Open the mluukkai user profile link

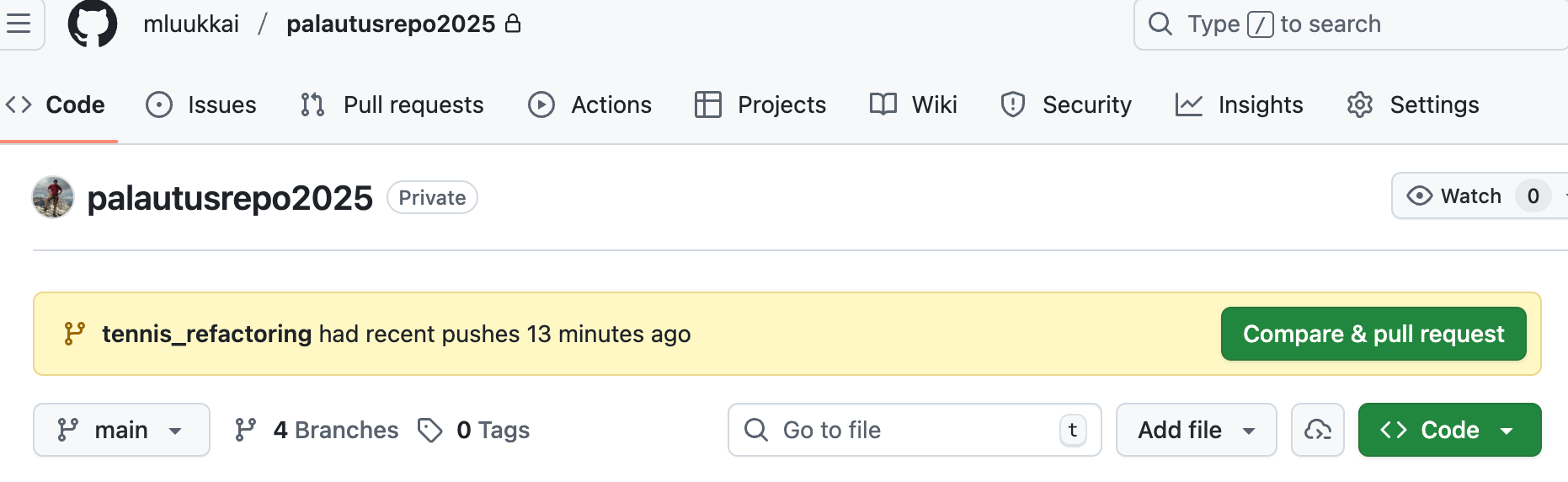[x=191, y=24]
